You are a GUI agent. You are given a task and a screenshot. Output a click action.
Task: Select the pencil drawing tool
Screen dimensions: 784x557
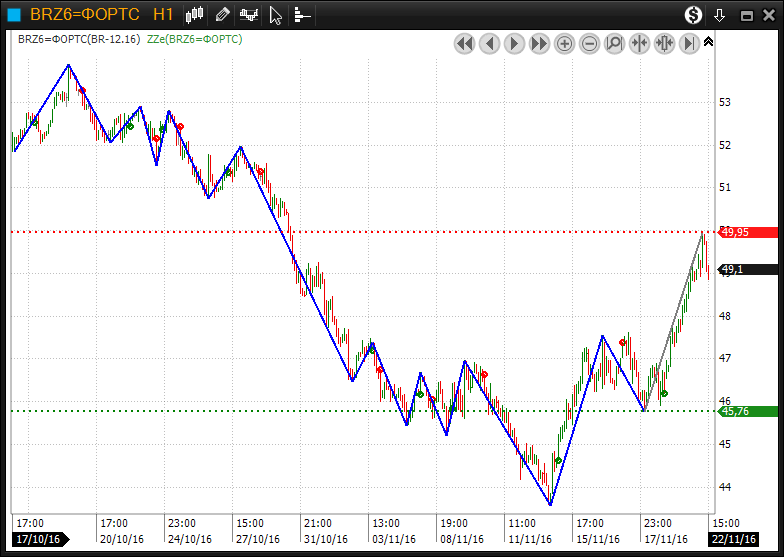coord(222,14)
